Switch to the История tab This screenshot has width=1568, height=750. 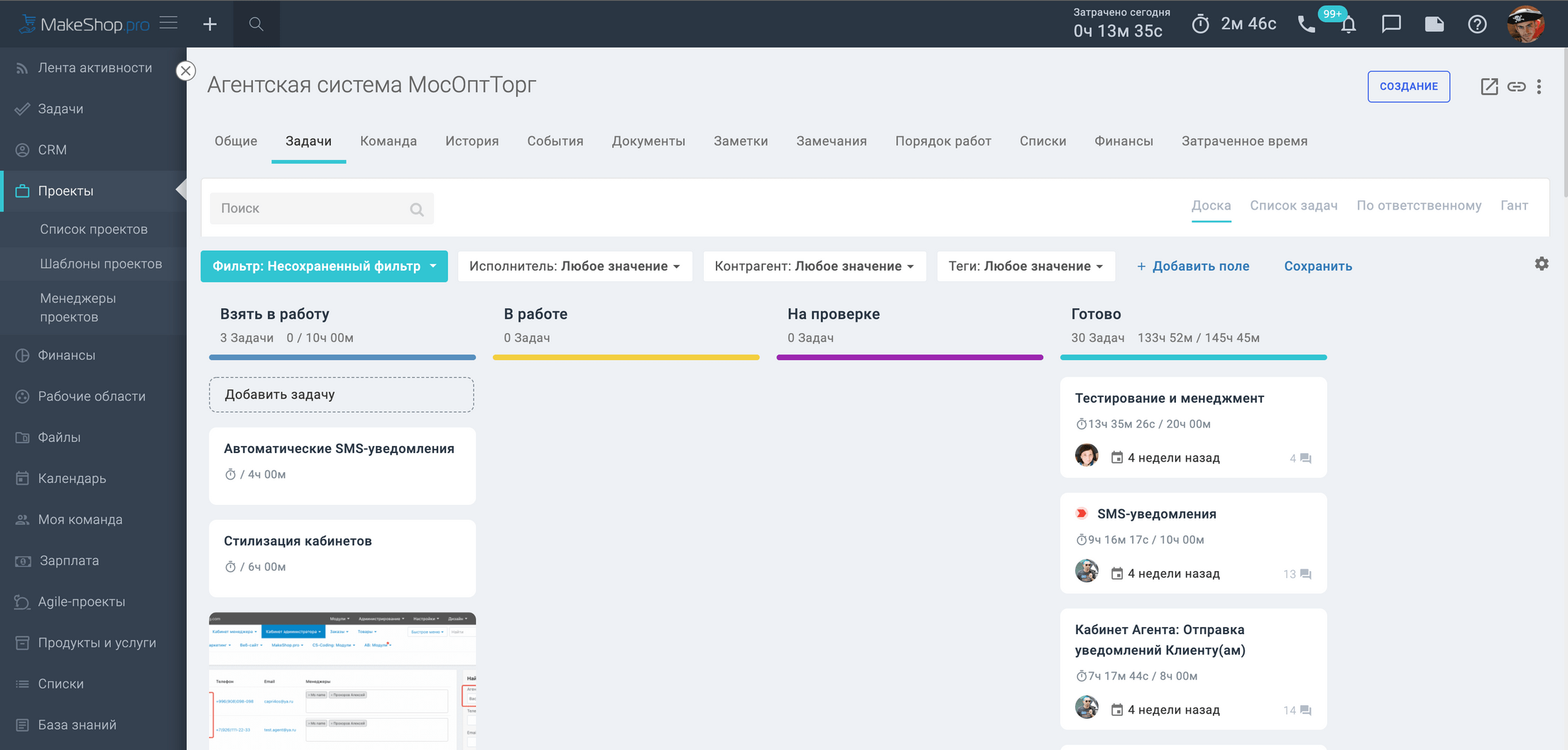click(x=472, y=141)
